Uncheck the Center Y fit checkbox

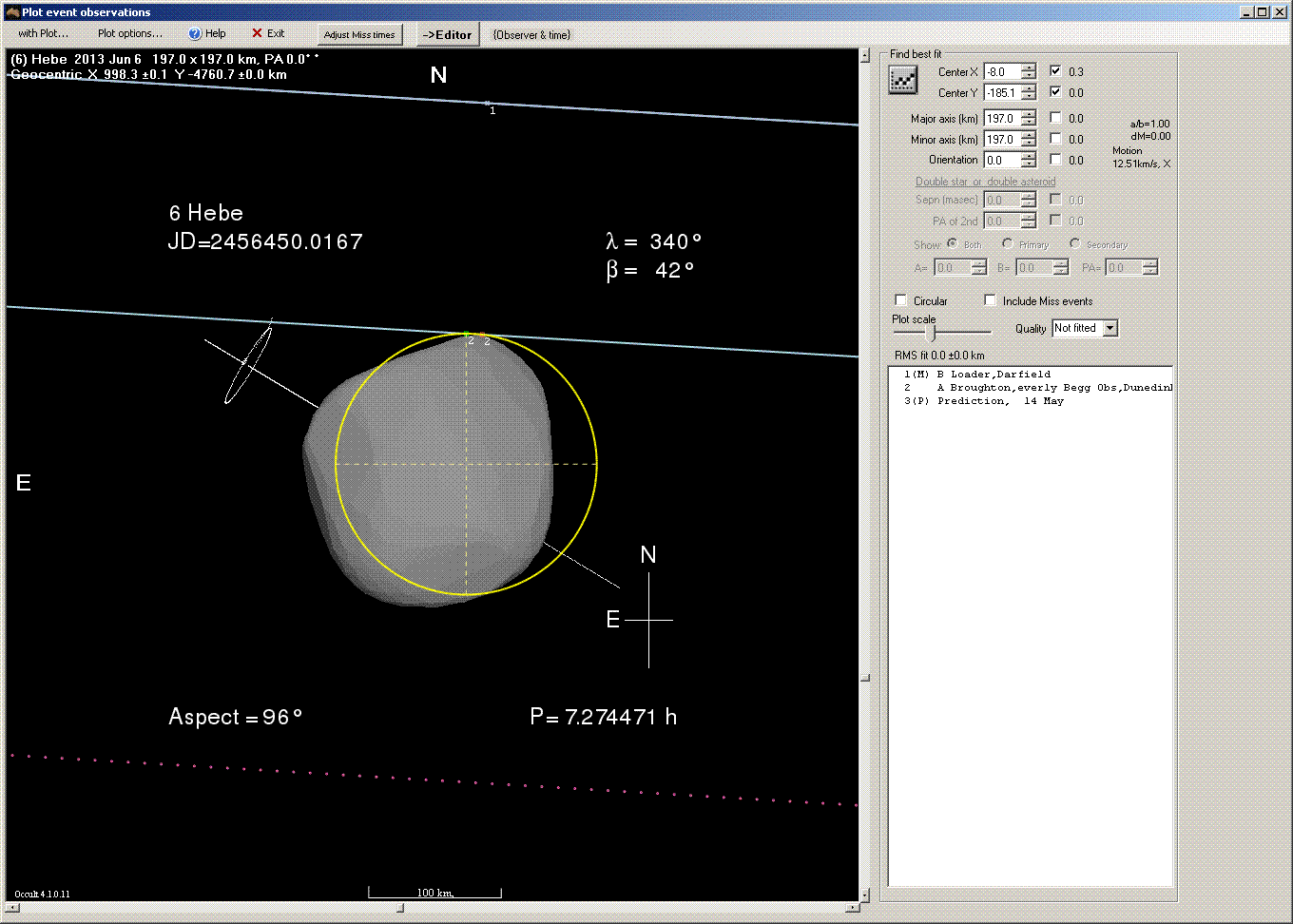(1055, 91)
